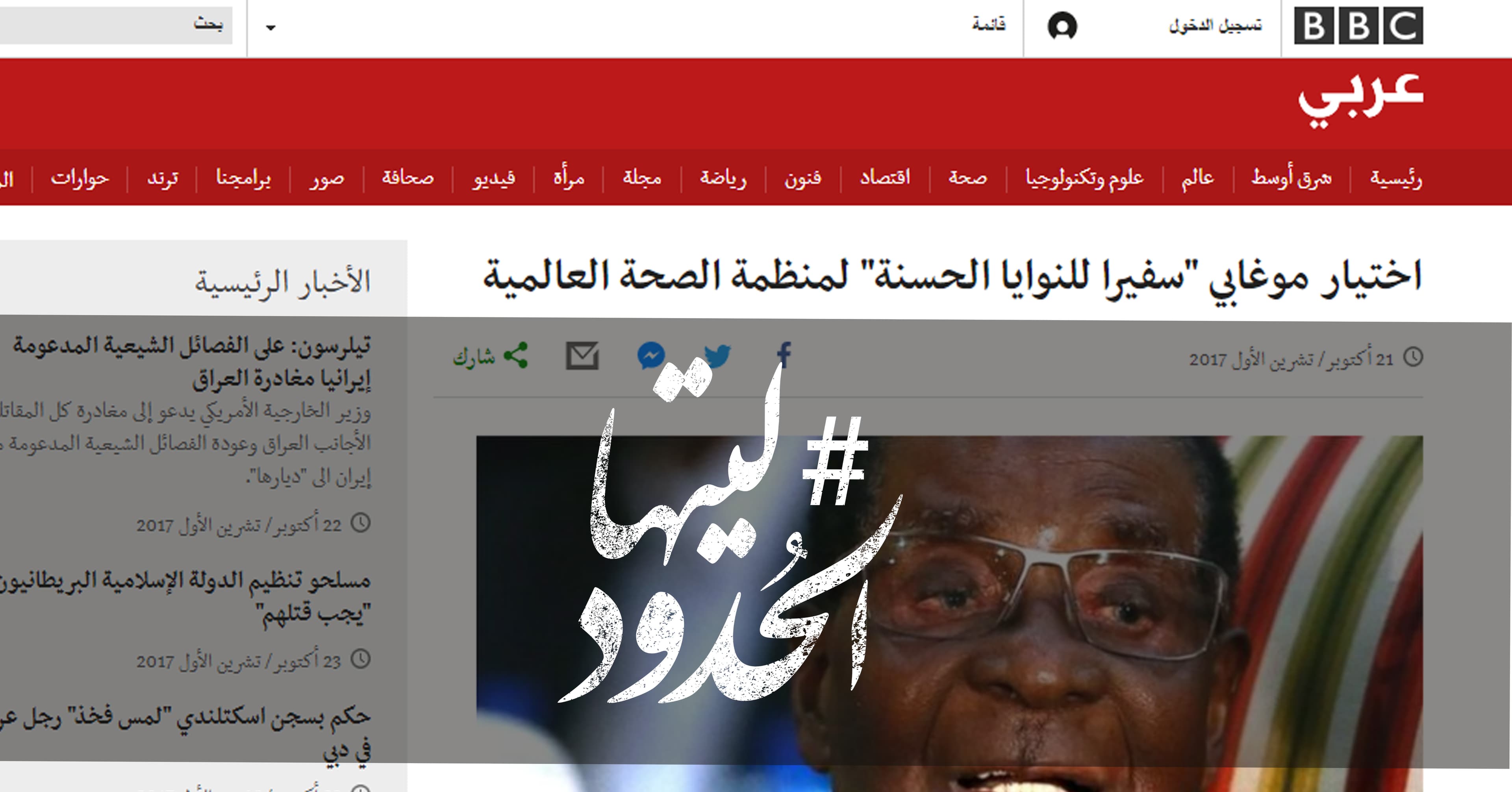Open the green شارك share icon

516,355
